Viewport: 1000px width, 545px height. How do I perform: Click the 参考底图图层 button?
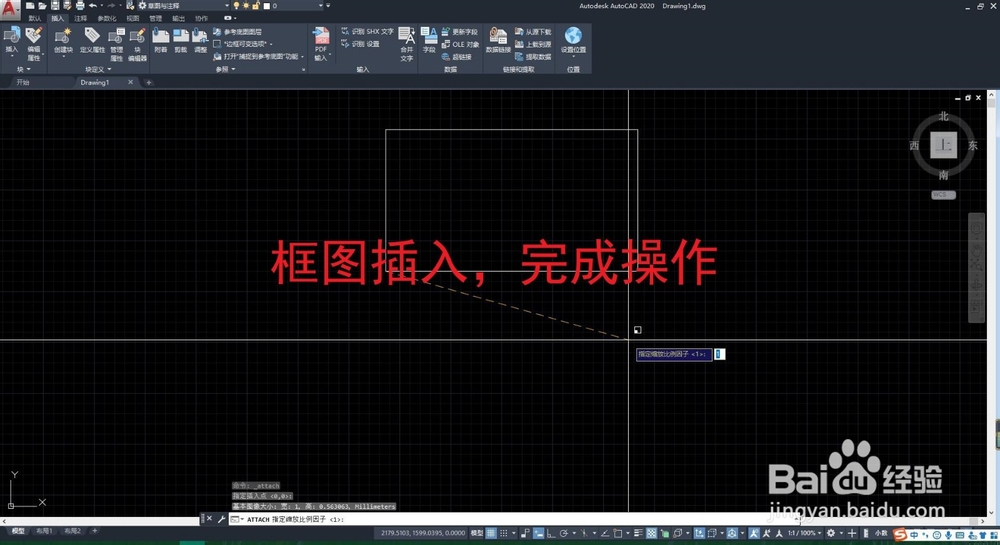(x=237, y=31)
